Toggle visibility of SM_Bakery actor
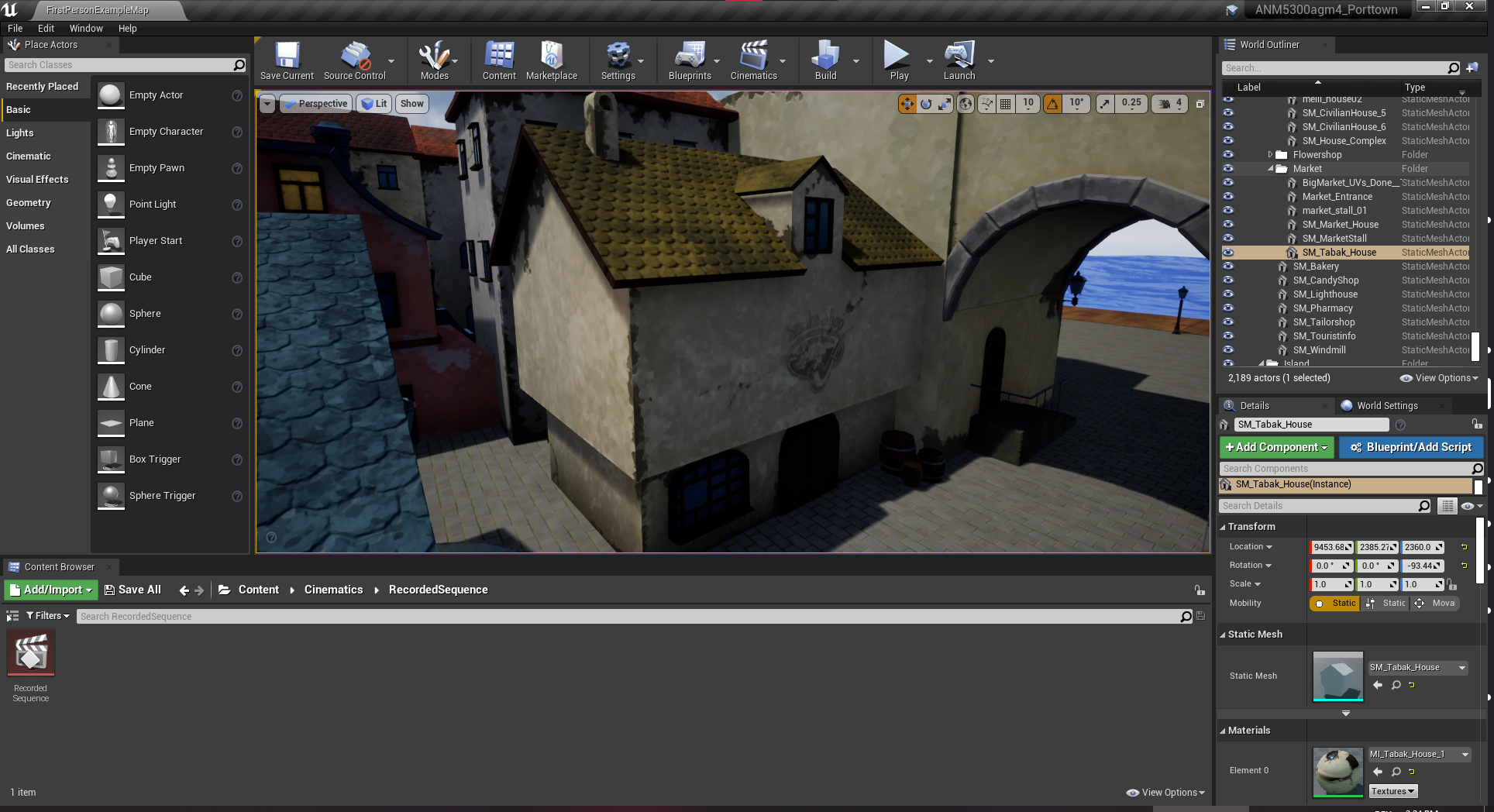 [1228, 267]
